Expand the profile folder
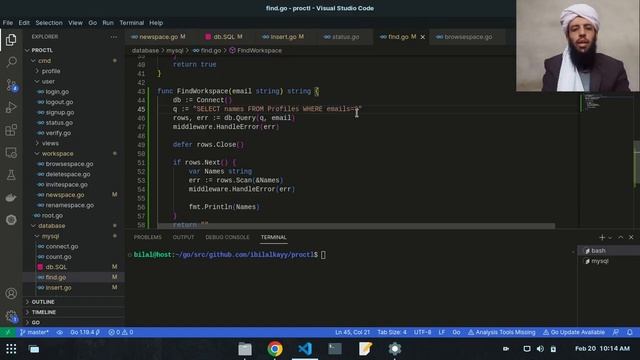The width and height of the screenshot is (640, 360). pyautogui.click(x=73, y=71)
